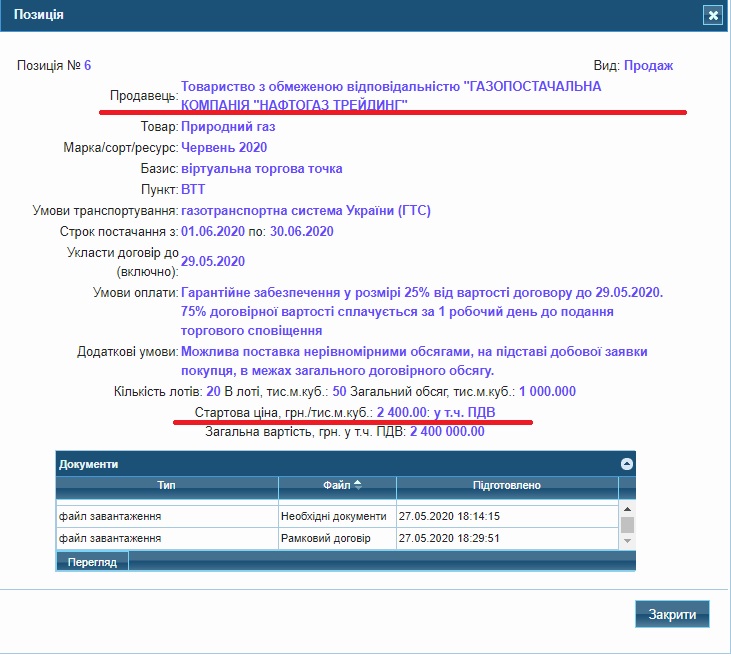Image resolution: width=731 pixels, height=657 pixels.
Task: Click the Підготовлено column header
Action: [x=507, y=485]
